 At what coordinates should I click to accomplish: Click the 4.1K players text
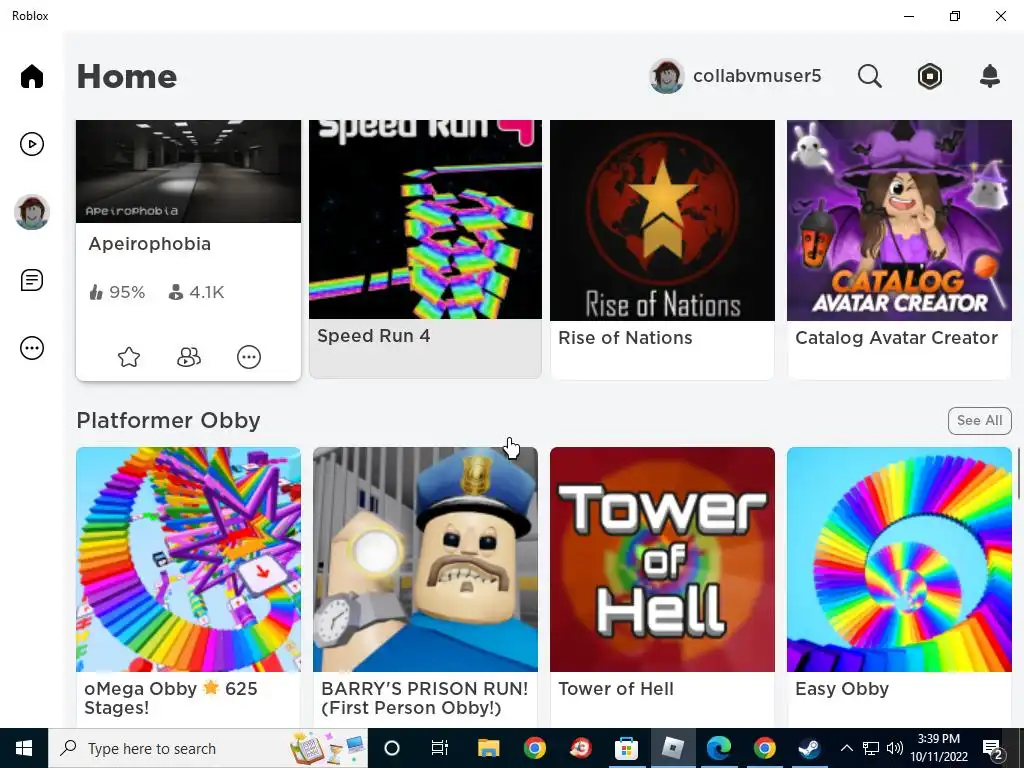coord(206,293)
